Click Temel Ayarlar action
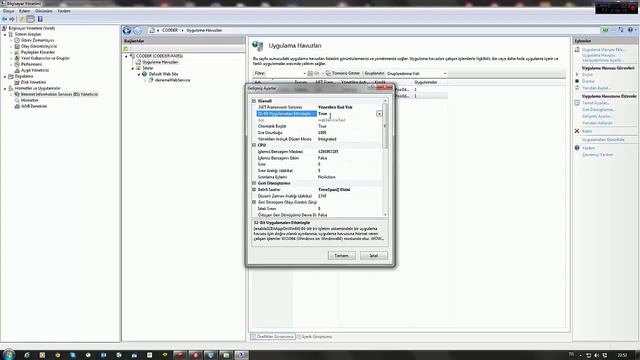640x360 pixels. point(595,103)
